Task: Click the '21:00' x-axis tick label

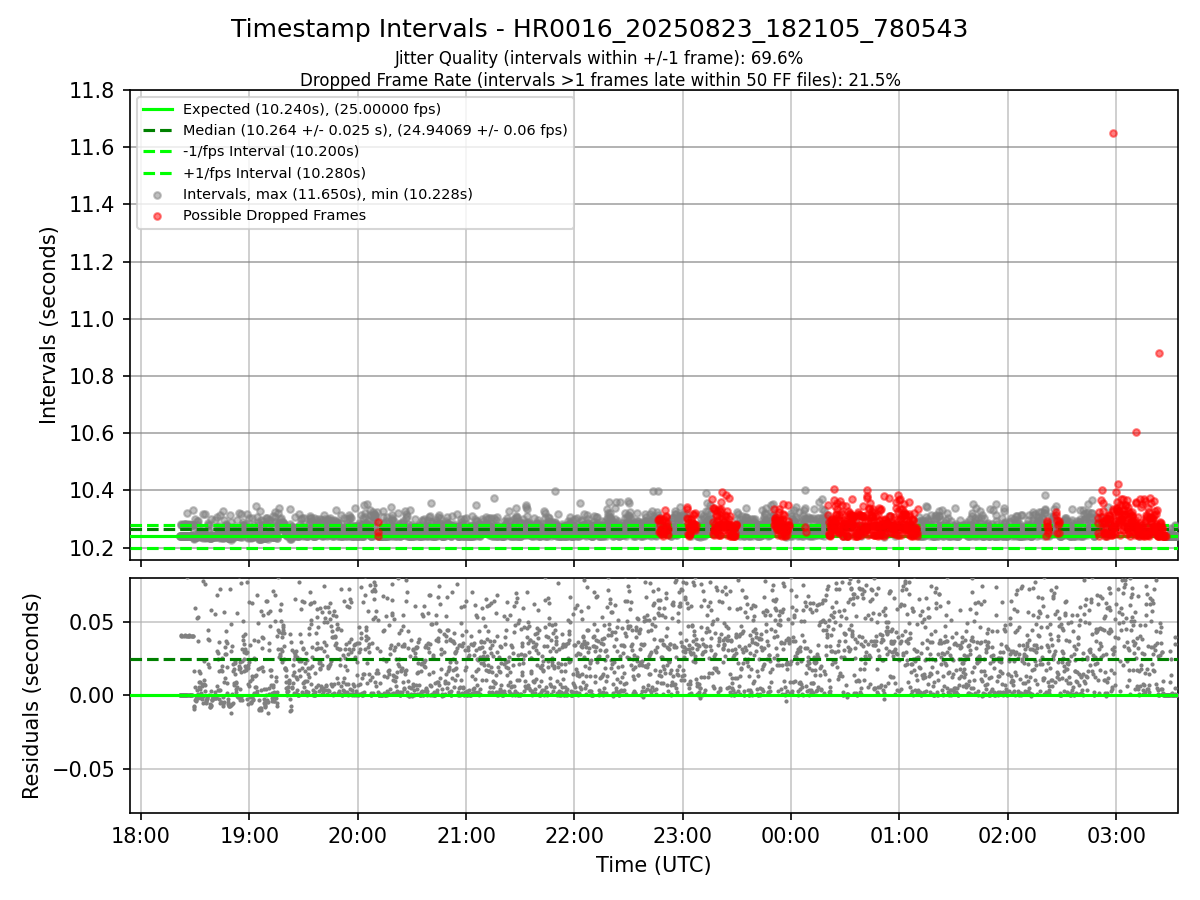Action: 466,836
